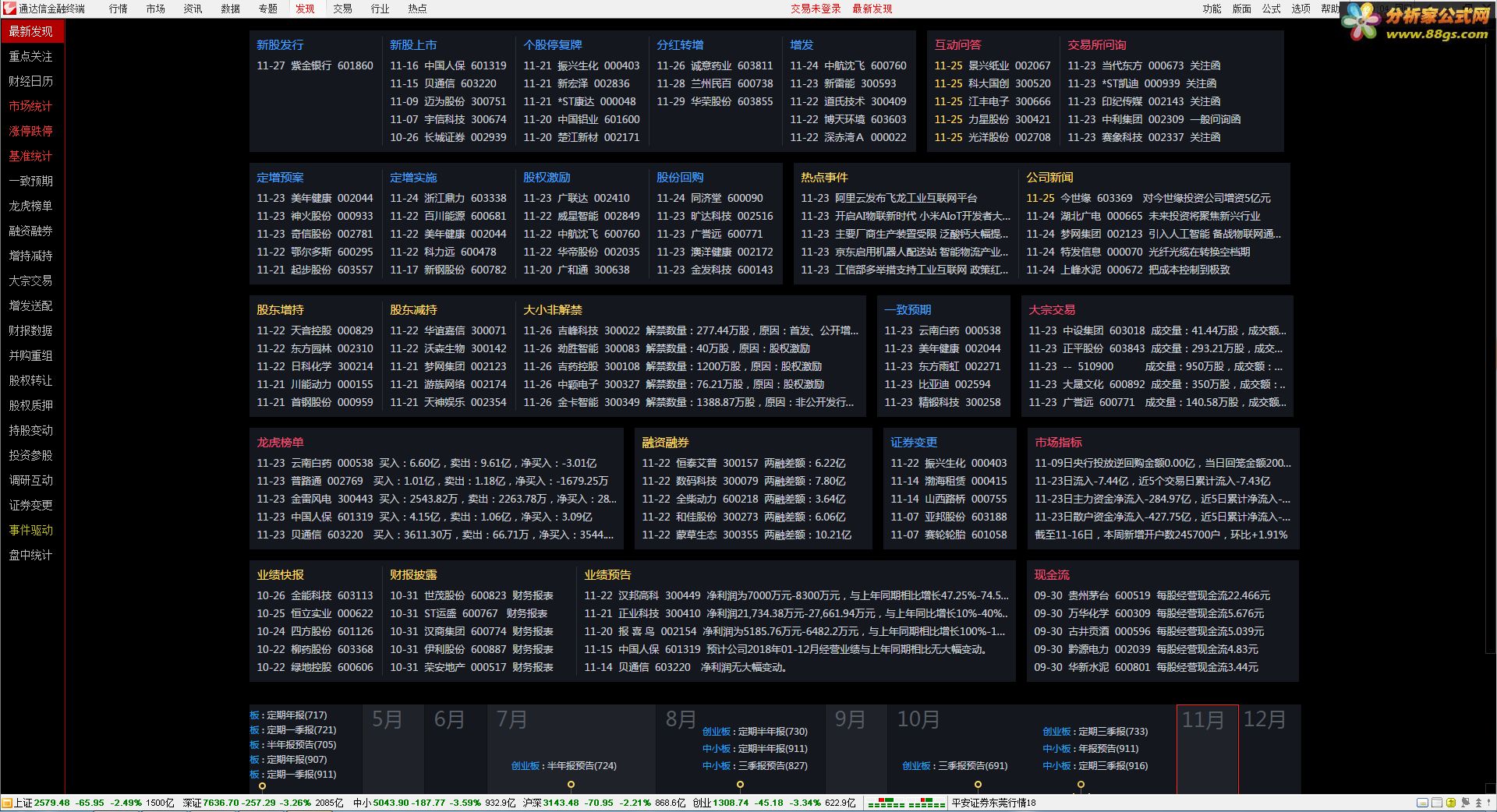
Task: Click the 通达信金融终端 app logo icon
Action: pos(9,9)
